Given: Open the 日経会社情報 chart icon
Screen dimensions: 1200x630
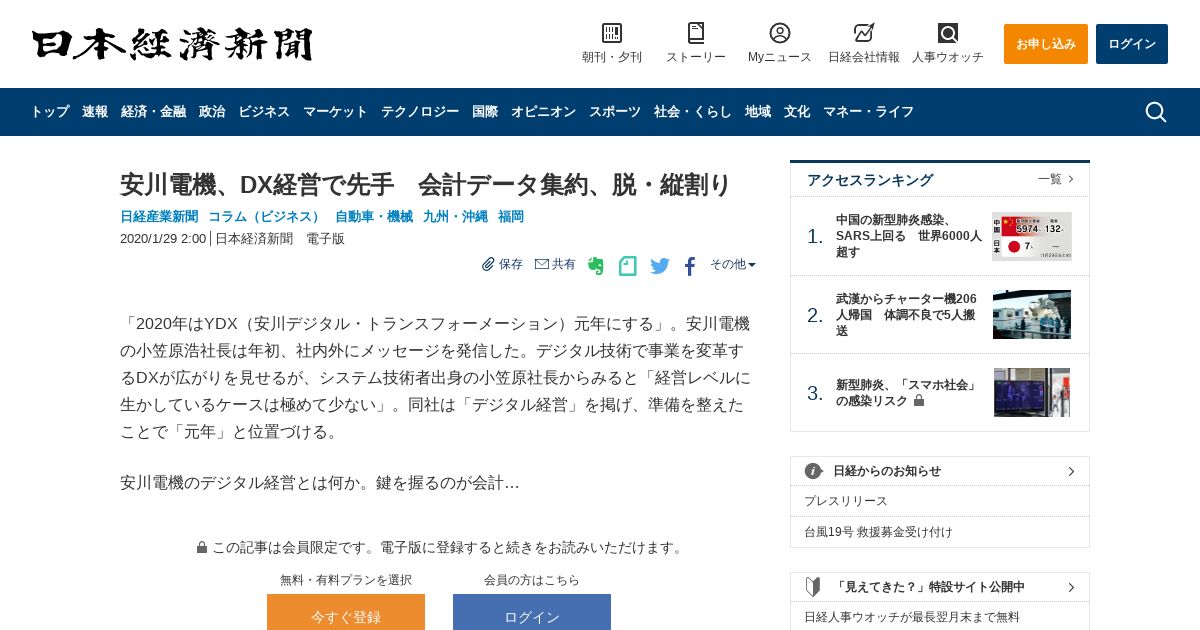Looking at the screenshot, I should (864, 33).
